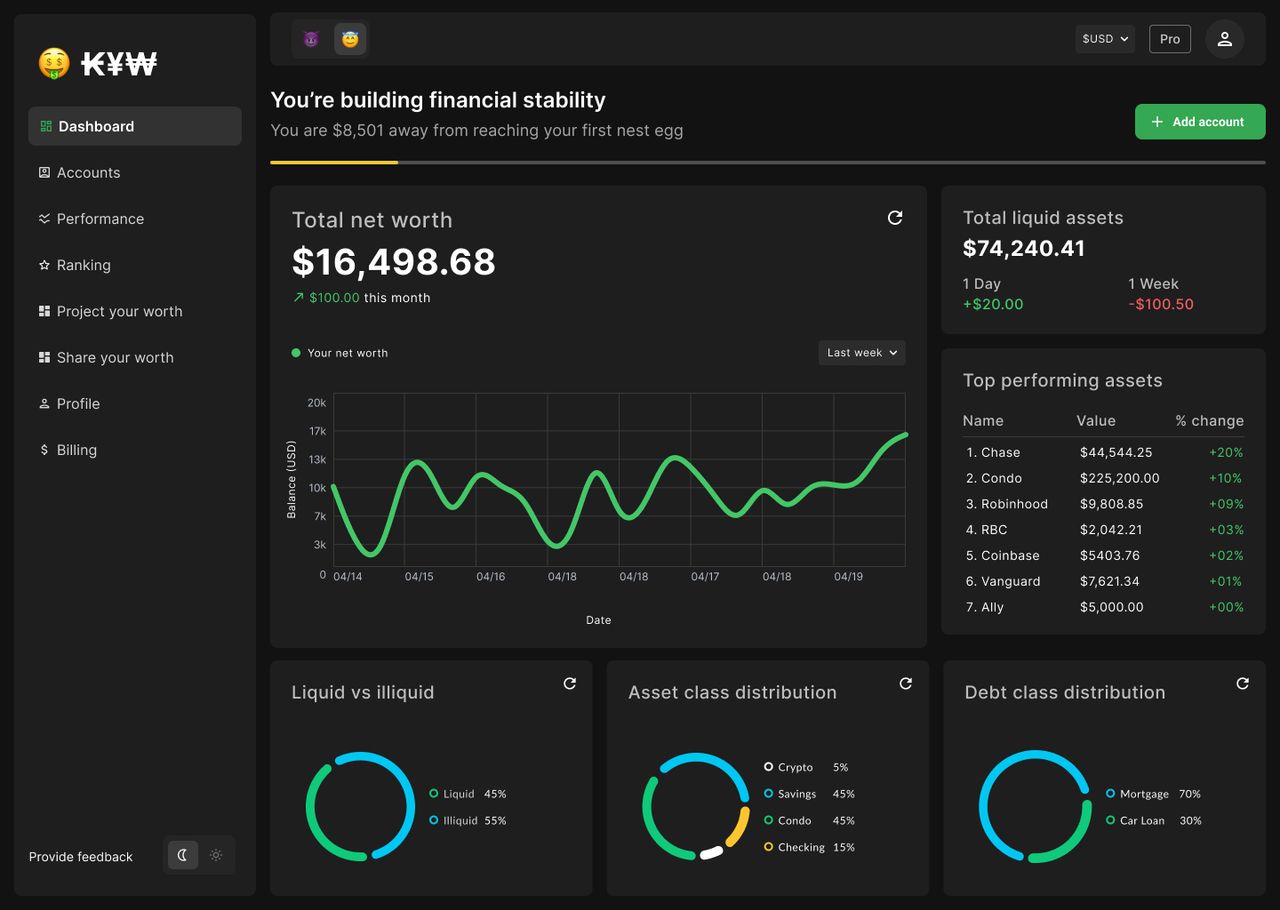
Task: Toggle the 'Your net worth' legend series
Action: click(339, 353)
